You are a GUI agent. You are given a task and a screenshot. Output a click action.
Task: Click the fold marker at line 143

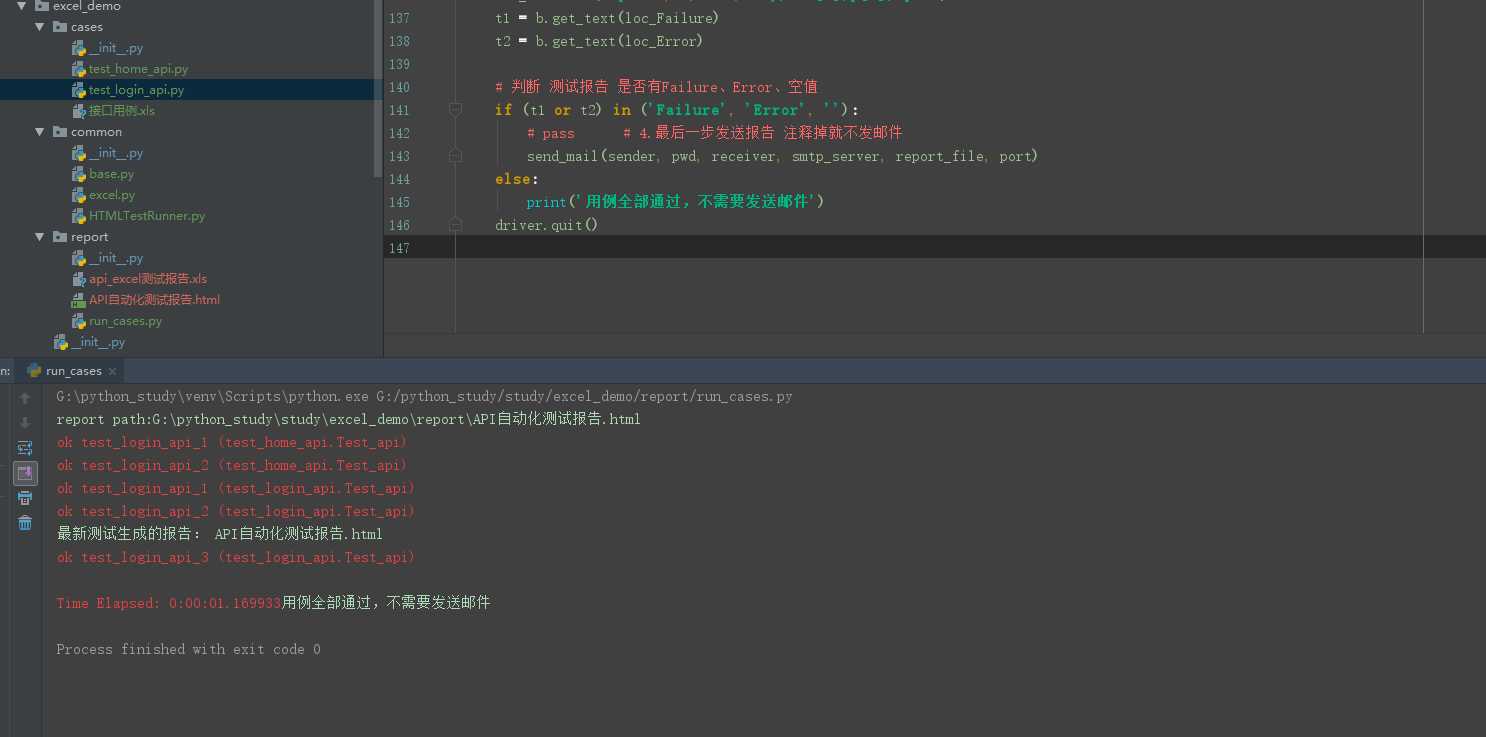coord(455,156)
